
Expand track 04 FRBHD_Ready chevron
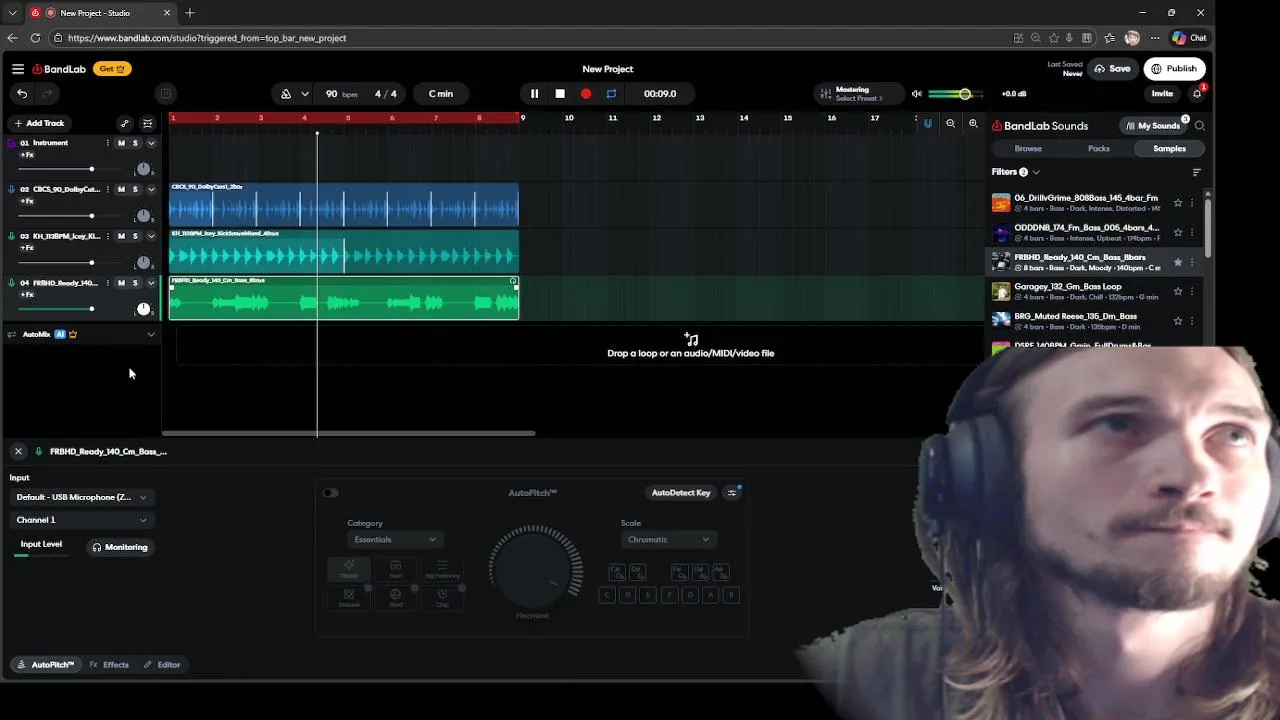(x=151, y=283)
